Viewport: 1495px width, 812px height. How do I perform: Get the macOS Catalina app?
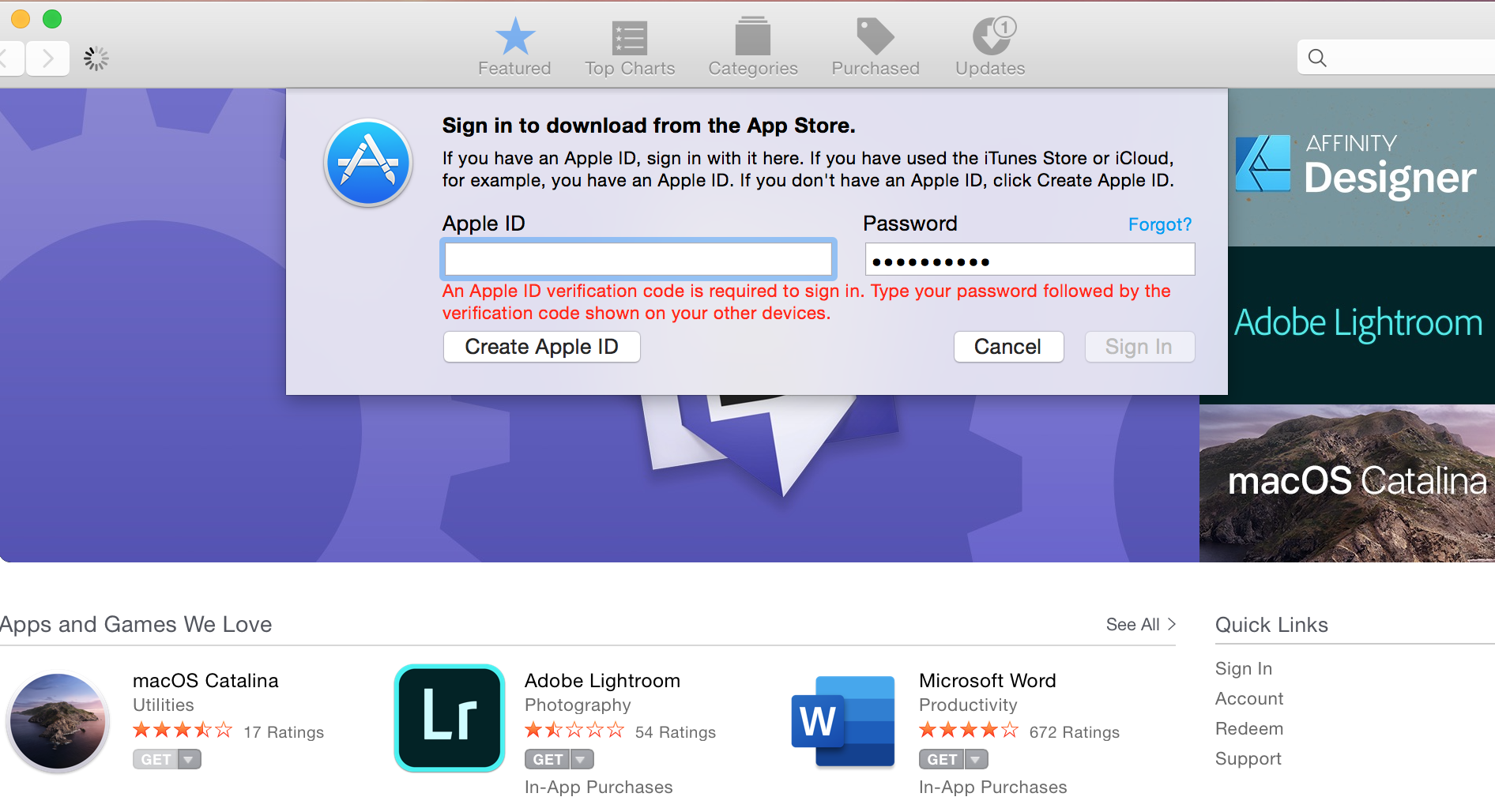[x=156, y=759]
